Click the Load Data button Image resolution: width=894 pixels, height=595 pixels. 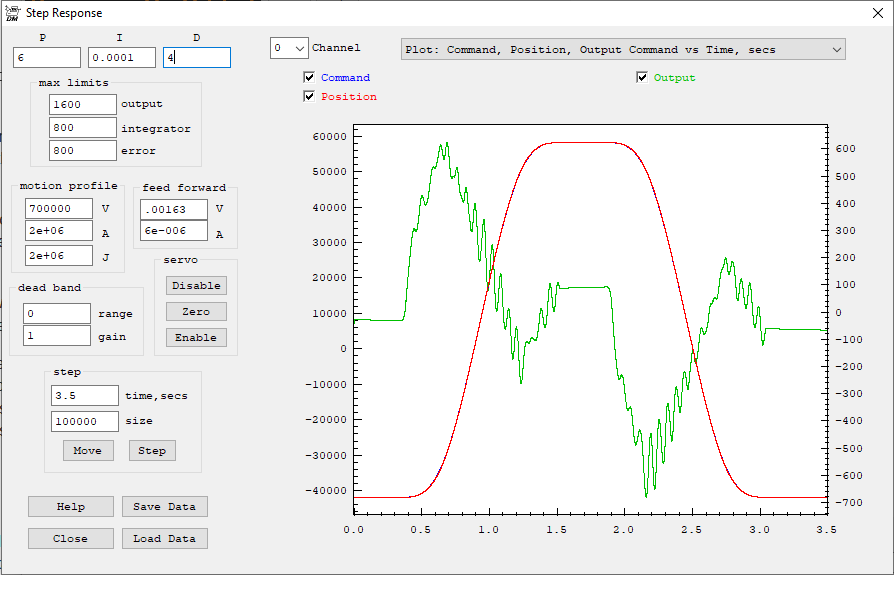(165, 538)
